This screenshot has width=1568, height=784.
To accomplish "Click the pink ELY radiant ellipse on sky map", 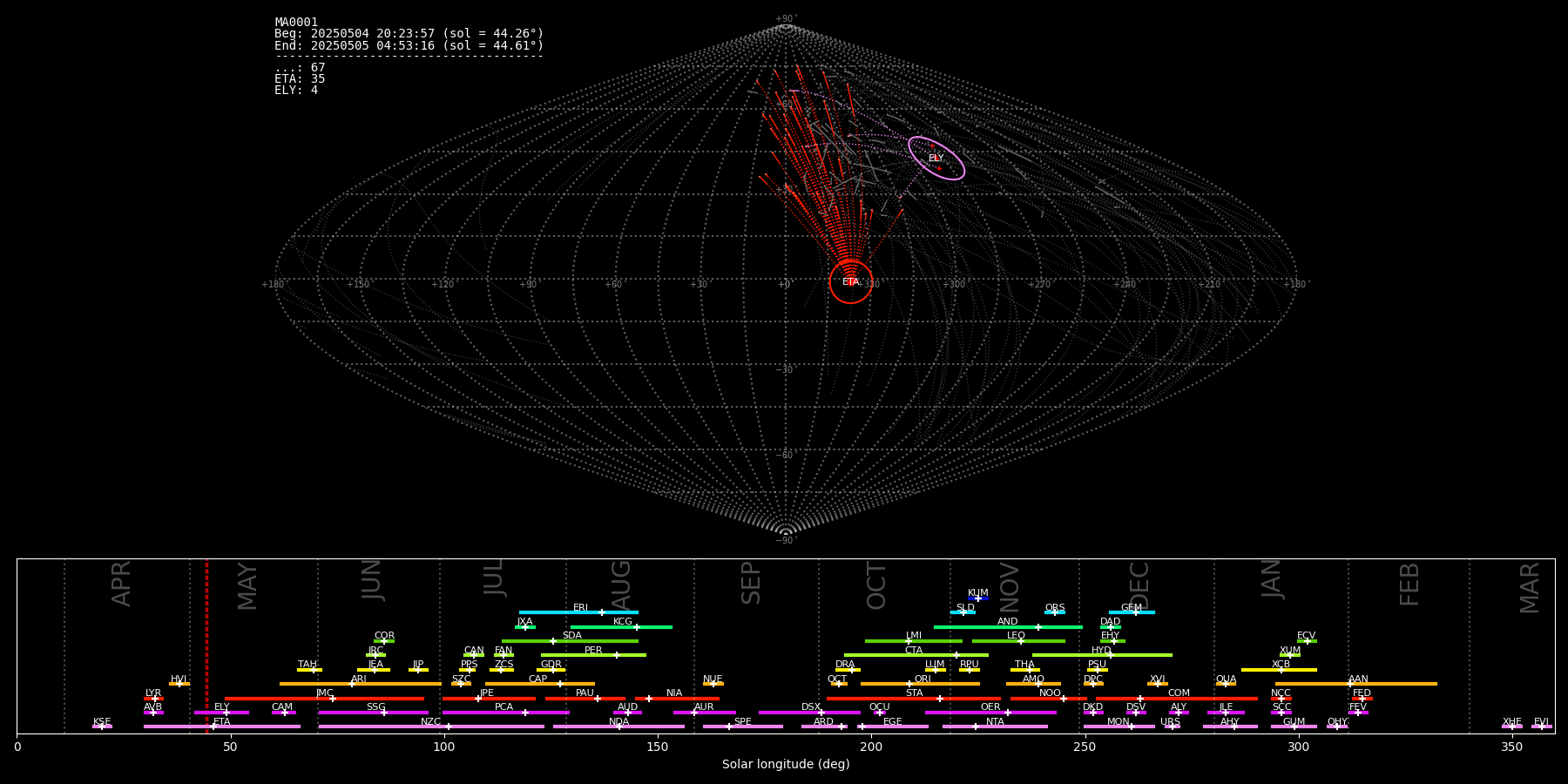I will pyautogui.click(x=936, y=158).
